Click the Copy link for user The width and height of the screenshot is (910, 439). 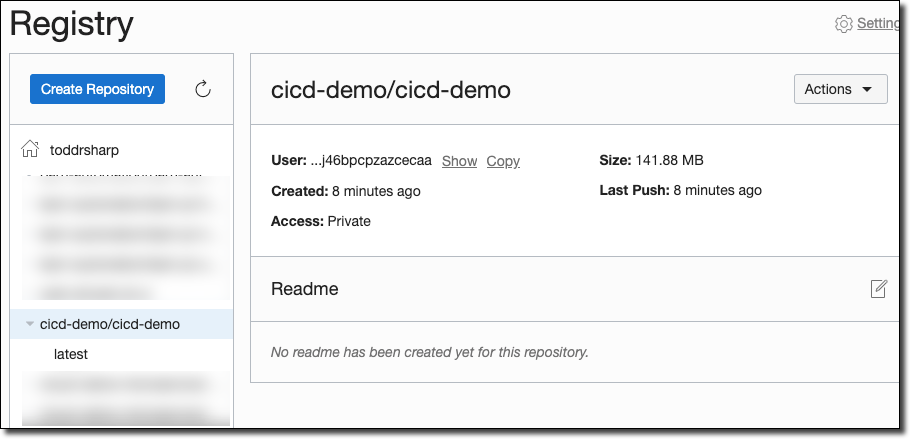[x=503, y=161]
